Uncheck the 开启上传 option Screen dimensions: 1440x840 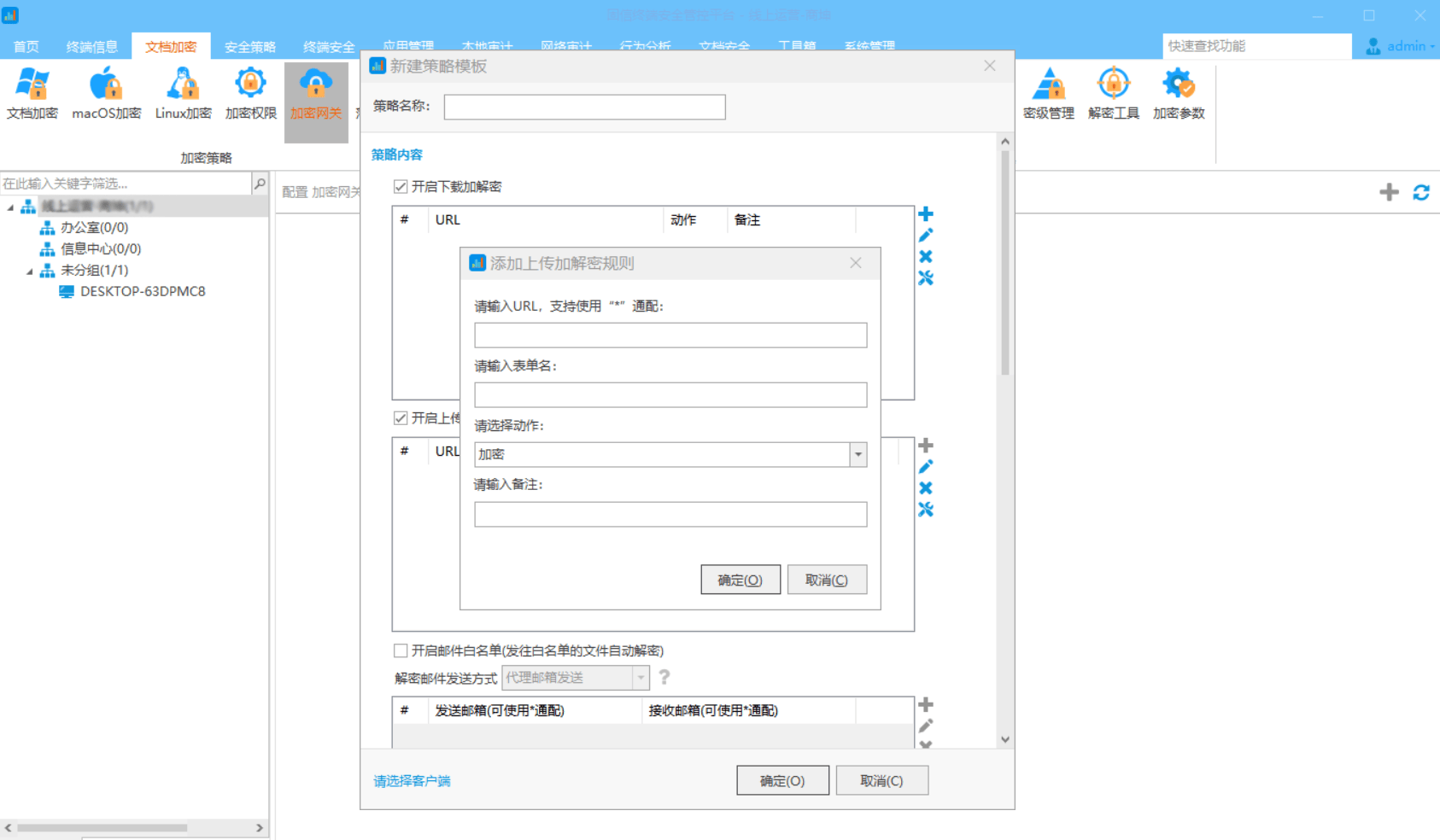tap(400, 417)
